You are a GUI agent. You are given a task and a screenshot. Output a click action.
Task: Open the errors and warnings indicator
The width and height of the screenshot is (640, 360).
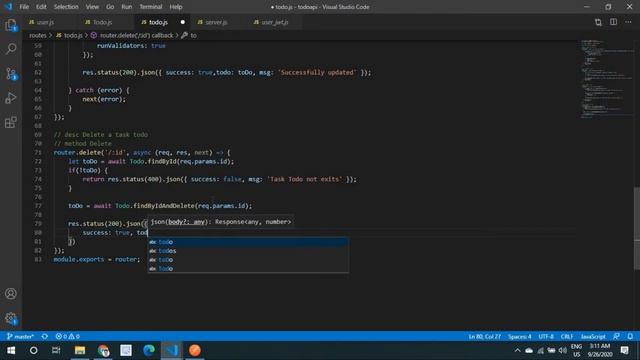pyautogui.click(x=68, y=336)
